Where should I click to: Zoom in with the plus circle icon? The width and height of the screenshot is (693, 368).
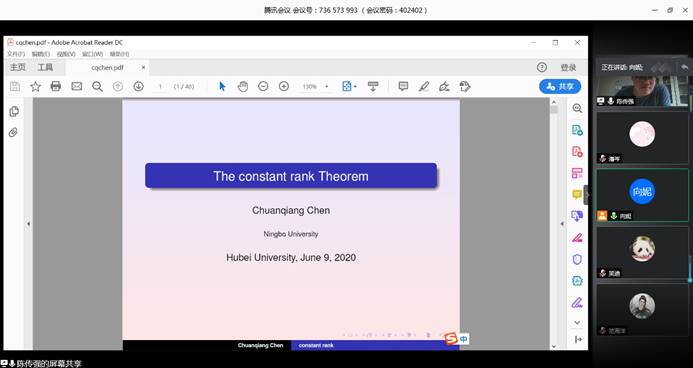pos(284,86)
